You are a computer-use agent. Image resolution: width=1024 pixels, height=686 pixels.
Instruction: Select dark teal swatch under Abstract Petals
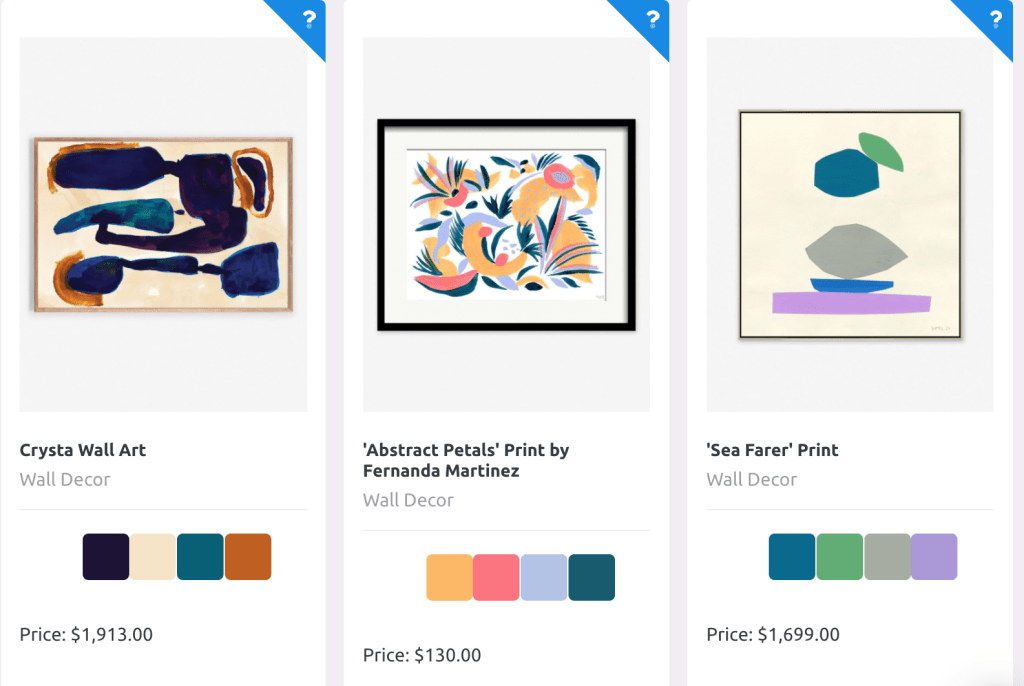coord(591,578)
